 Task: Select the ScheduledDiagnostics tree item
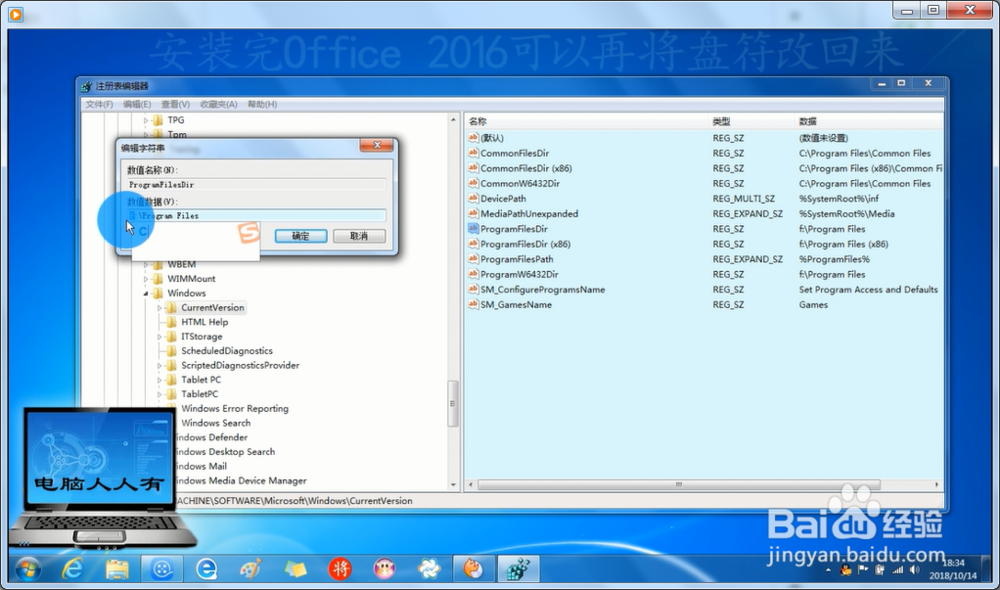[x=226, y=351]
